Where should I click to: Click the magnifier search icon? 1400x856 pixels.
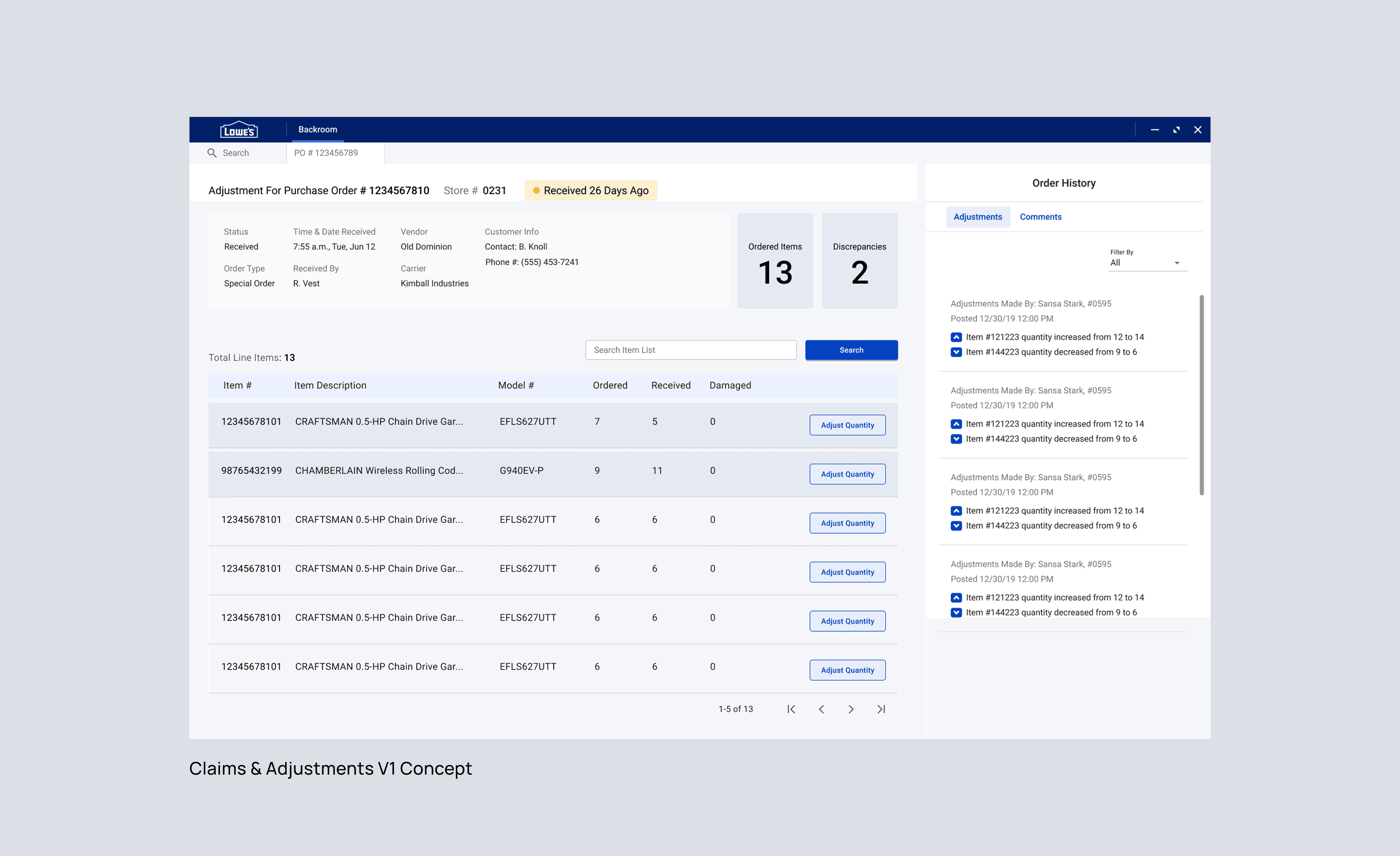click(212, 153)
